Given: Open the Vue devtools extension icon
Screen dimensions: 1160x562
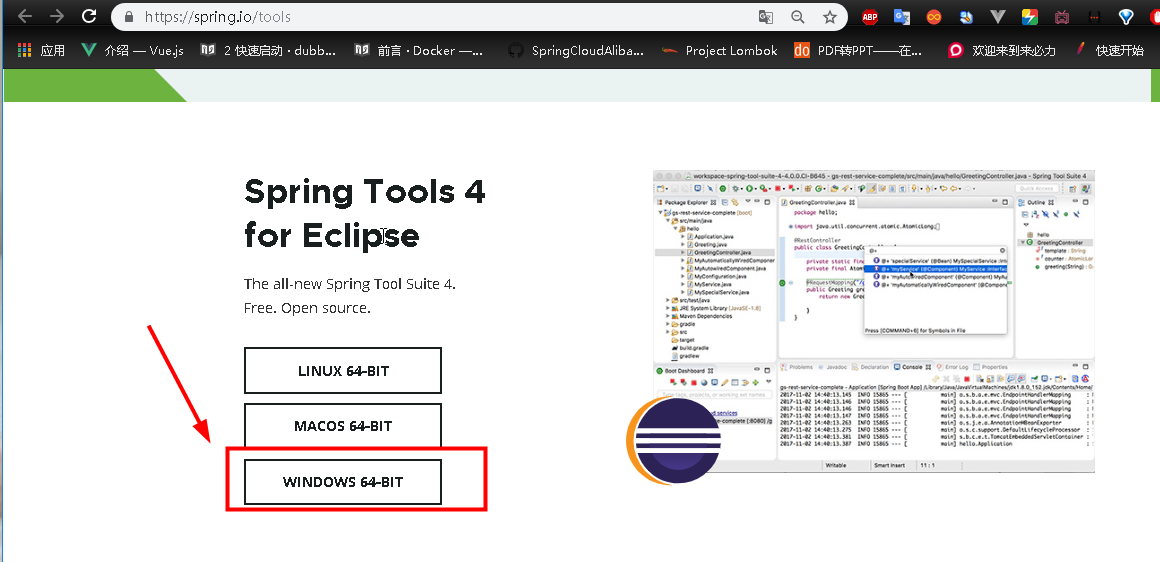Looking at the screenshot, I should (x=998, y=17).
